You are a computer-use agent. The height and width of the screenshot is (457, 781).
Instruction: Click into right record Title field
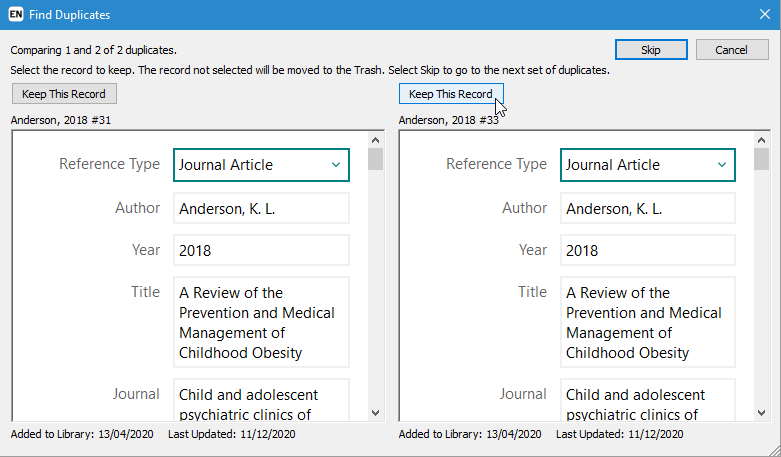pos(648,322)
